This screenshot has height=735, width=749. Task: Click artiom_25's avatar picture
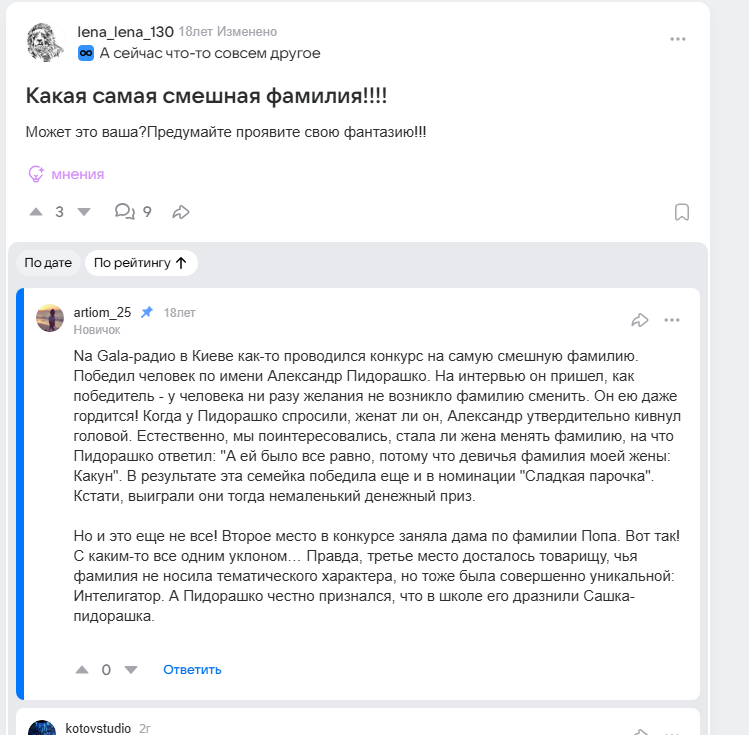(50, 318)
